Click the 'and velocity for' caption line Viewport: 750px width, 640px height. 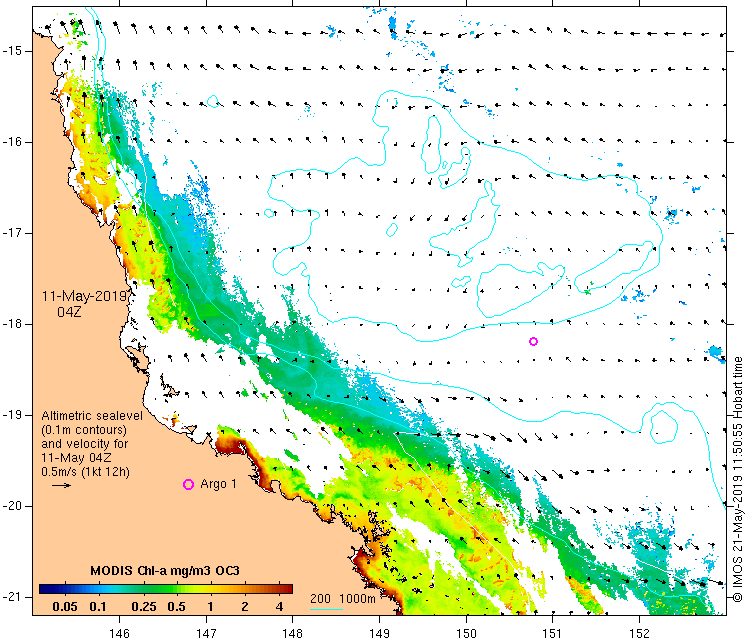tap(85, 443)
